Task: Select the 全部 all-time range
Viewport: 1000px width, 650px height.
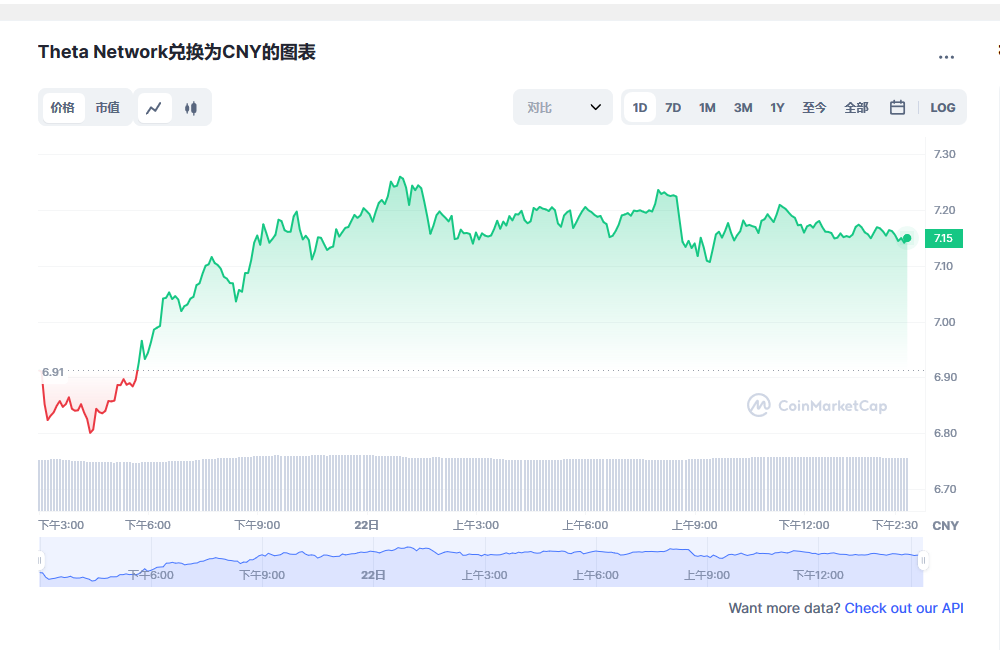Action: [x=856, y=107]
